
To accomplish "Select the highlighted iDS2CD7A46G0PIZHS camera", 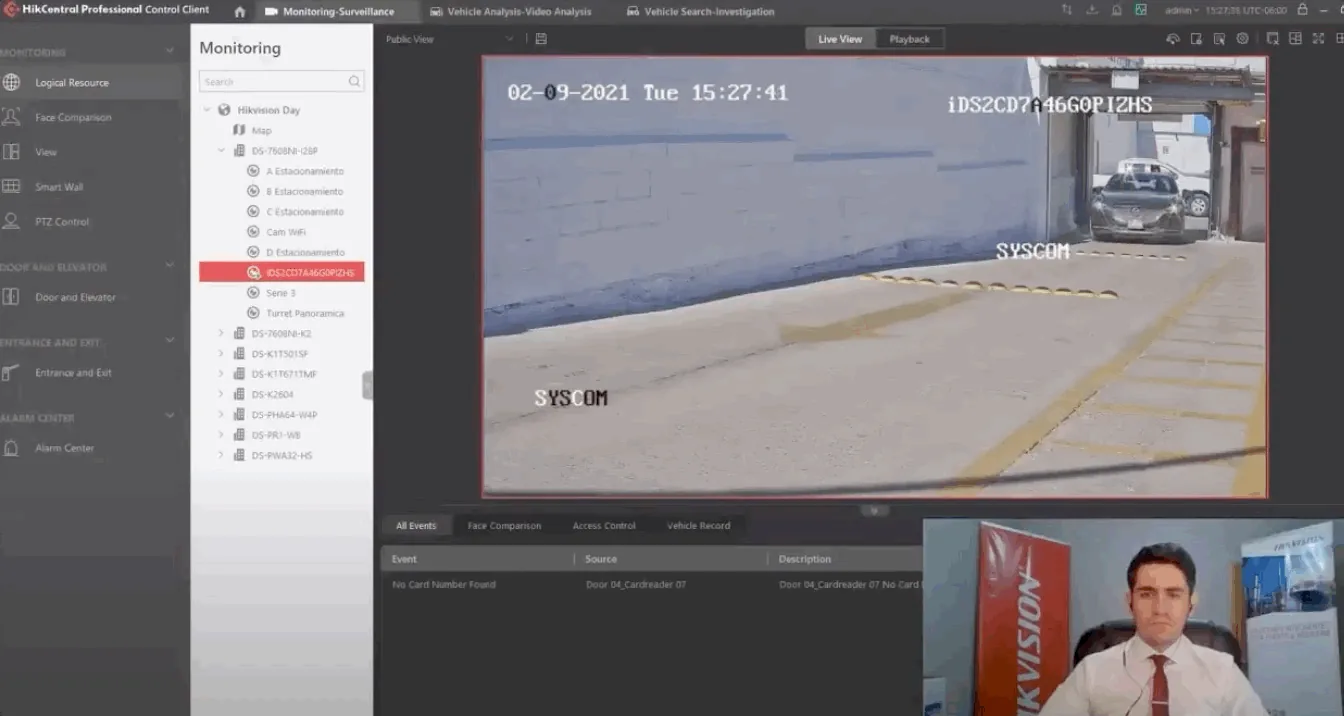I will 281,272.
